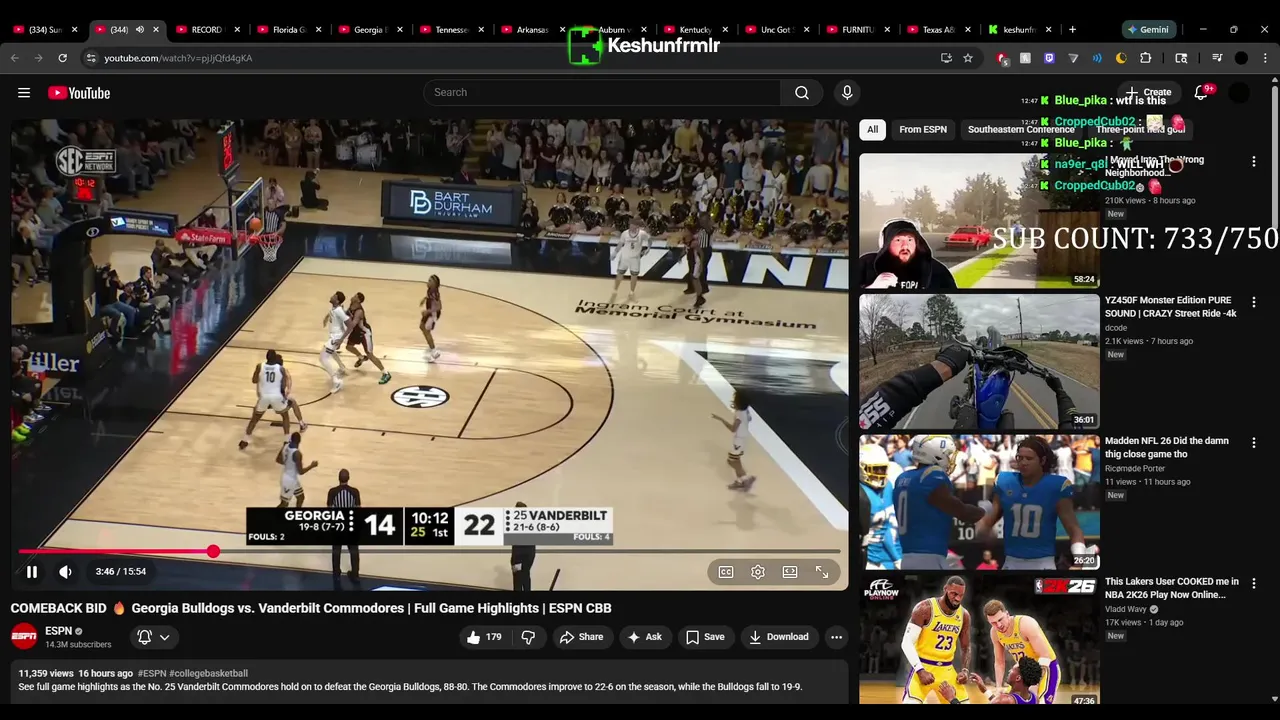Image resolution: width=1280 pixels, height=720 pixels.
Task: Open the Chrome three-dot menu
Action: point(1265,58)
